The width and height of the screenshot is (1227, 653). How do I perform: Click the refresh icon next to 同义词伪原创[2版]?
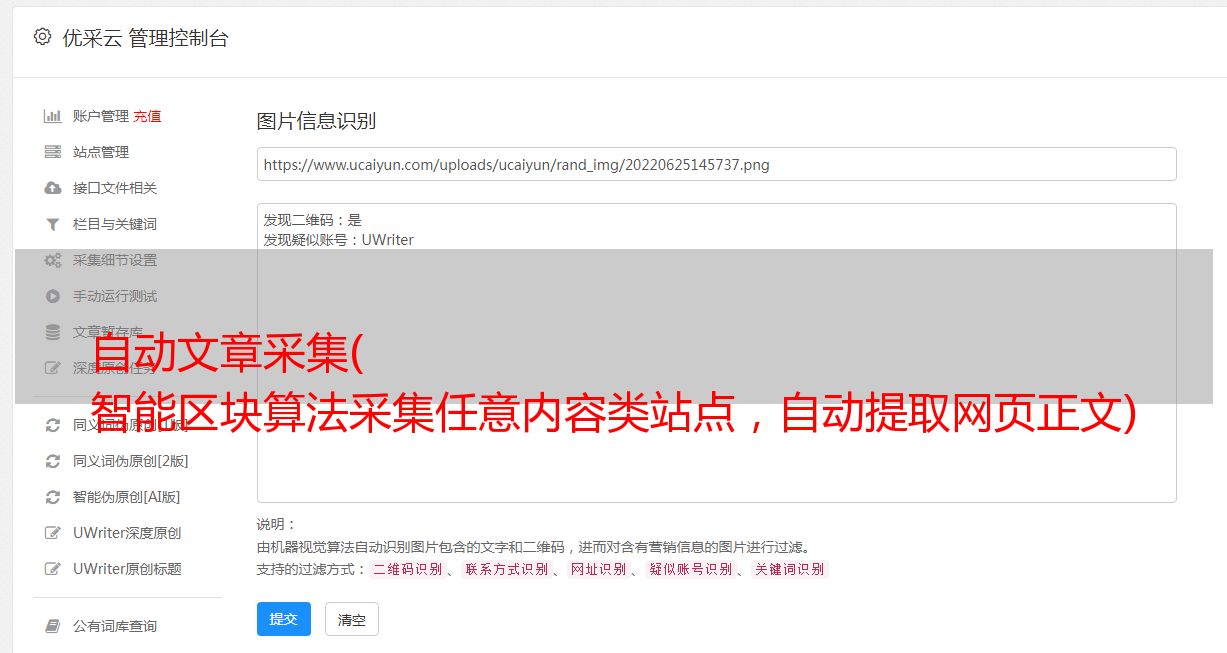coord(53,461)
